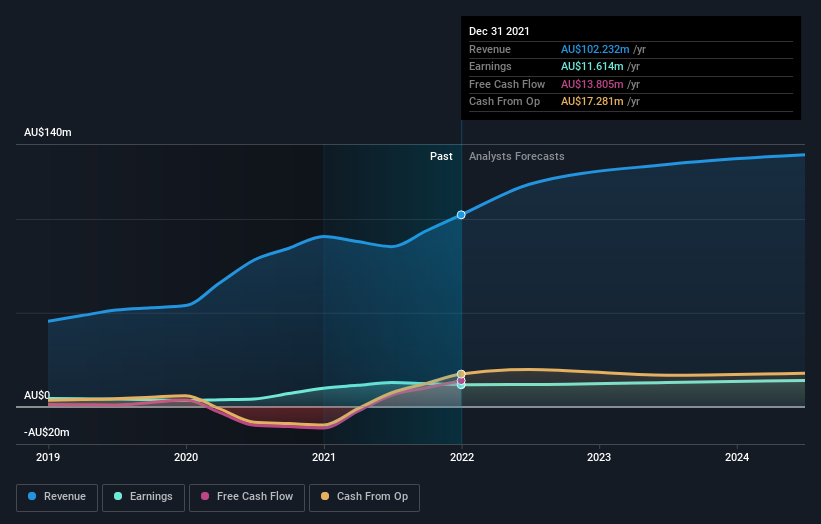821x524 pixels.
Task: Click the Earnings marker dot at 2022
Action: click(461, 385)
